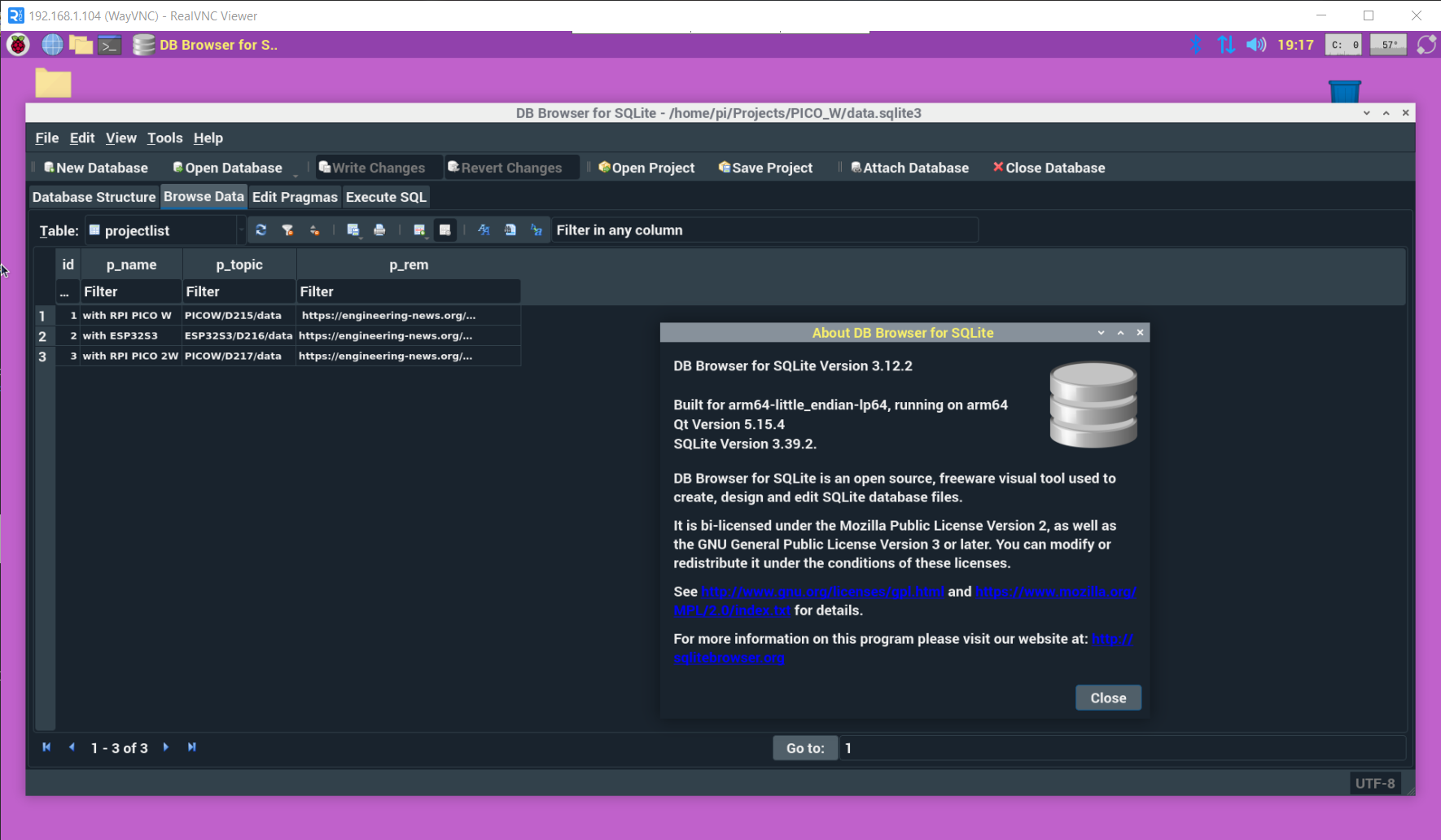Click the p_topic Filter field
Image resolution: width=1441 pixels, height=840 pixels.
pyautogui.click(x=239, y=291)
